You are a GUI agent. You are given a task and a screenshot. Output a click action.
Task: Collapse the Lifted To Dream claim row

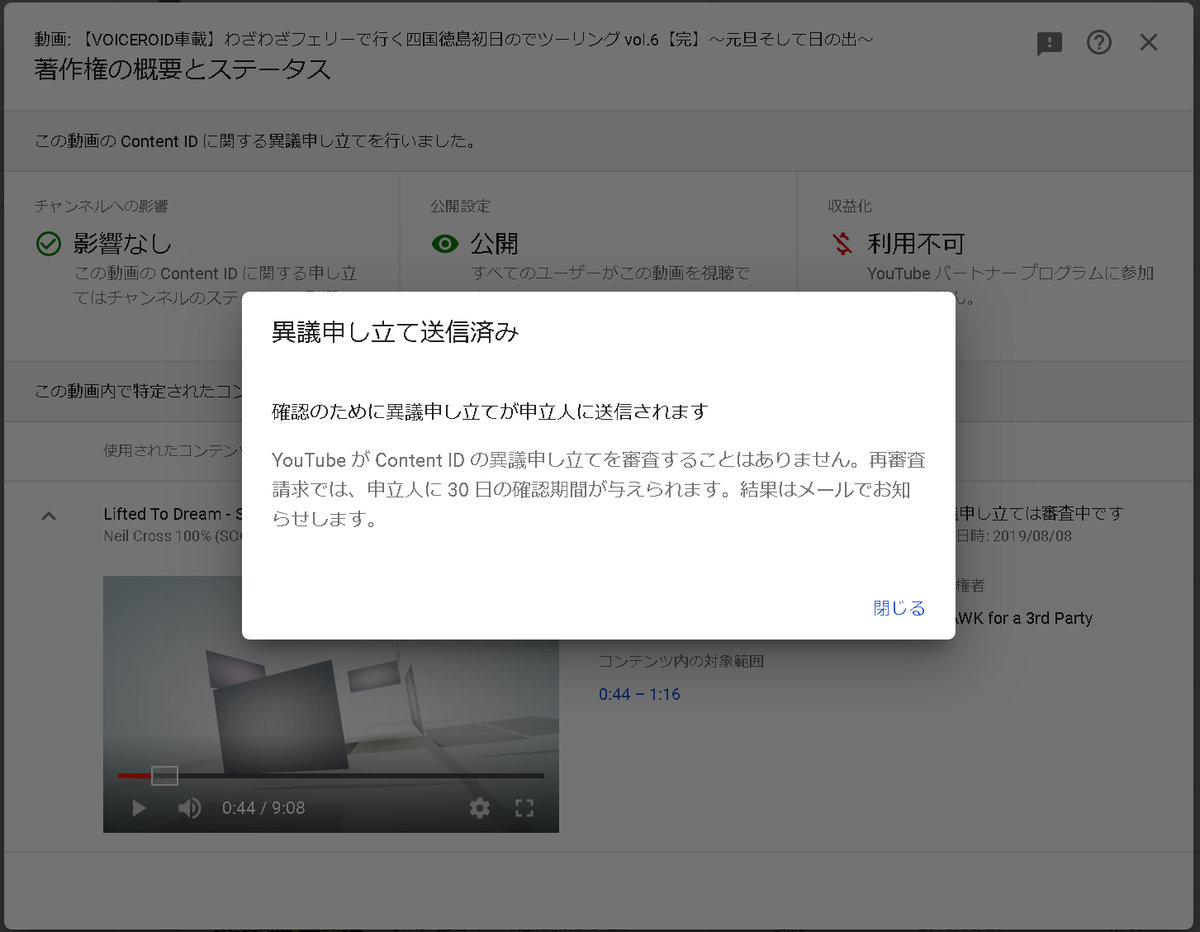[48, 516]
